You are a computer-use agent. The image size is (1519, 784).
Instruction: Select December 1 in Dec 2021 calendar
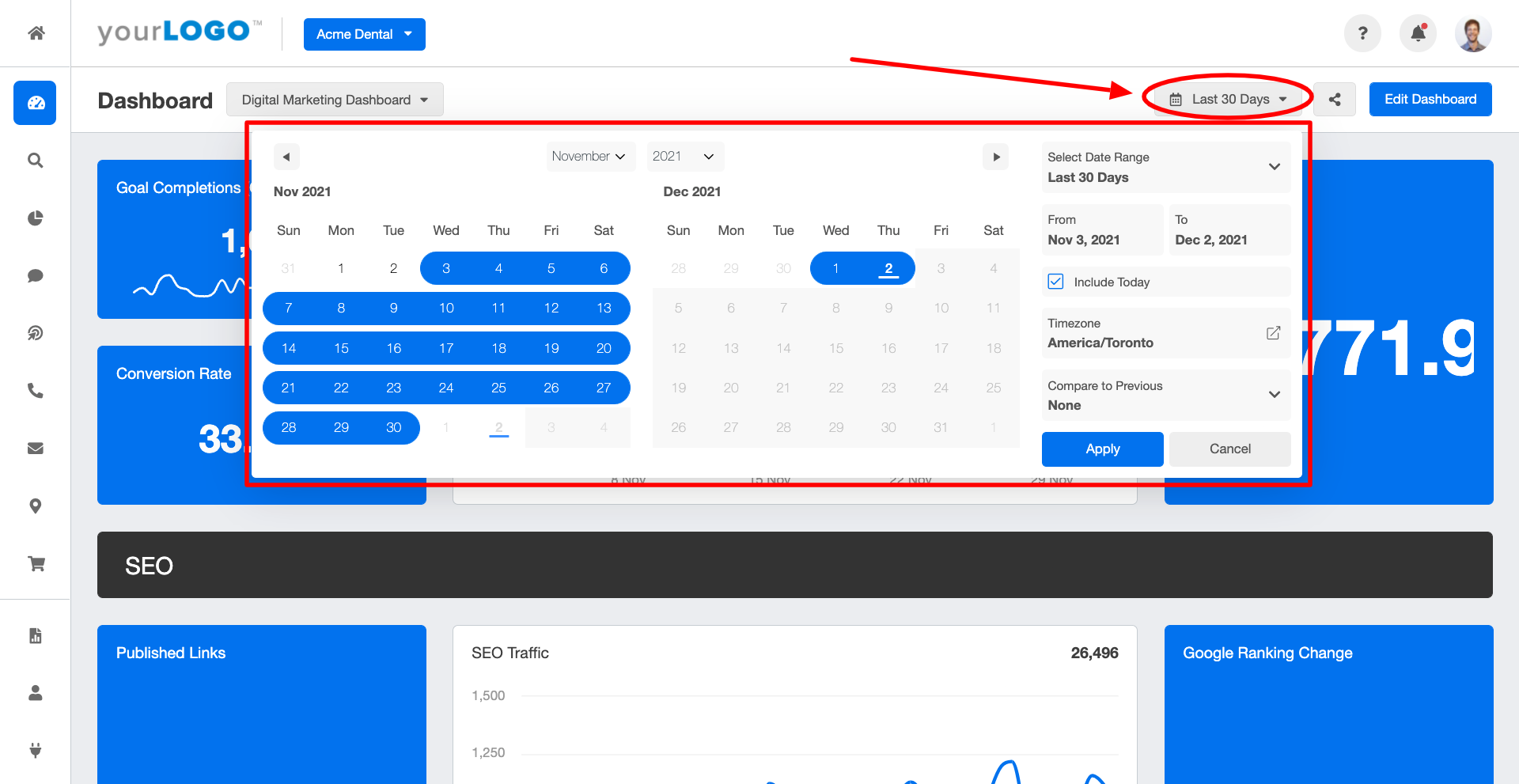pos(835,268)
